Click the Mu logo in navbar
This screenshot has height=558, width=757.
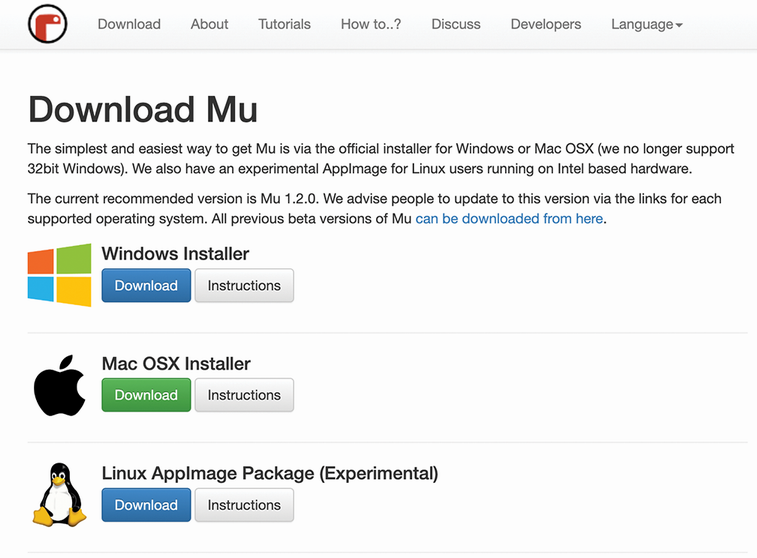point(47,24)
